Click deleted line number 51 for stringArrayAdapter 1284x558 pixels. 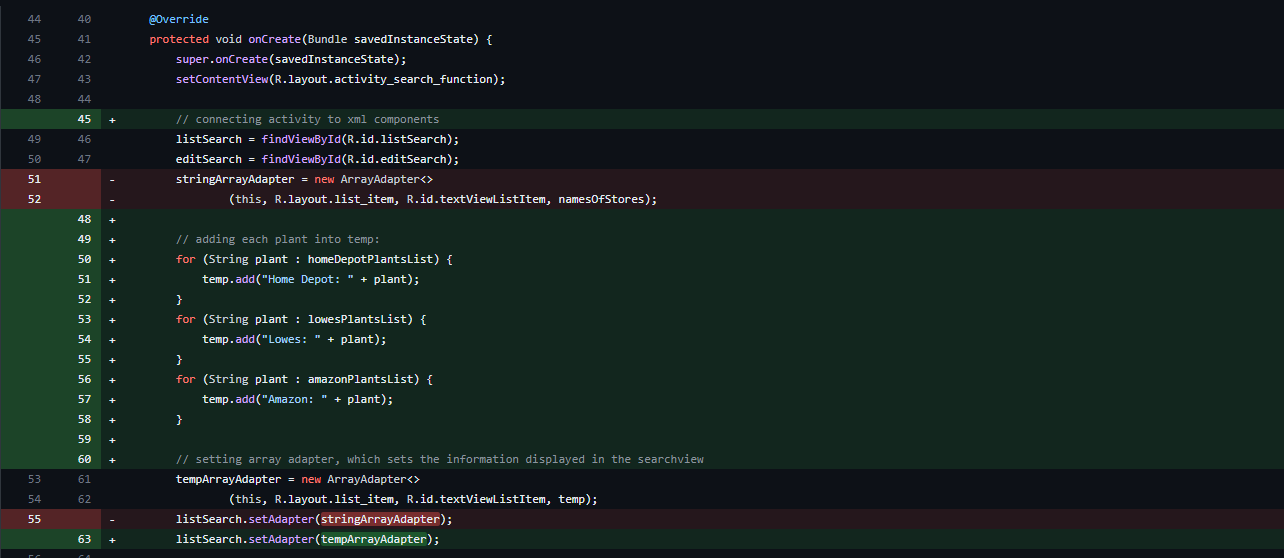35,179
